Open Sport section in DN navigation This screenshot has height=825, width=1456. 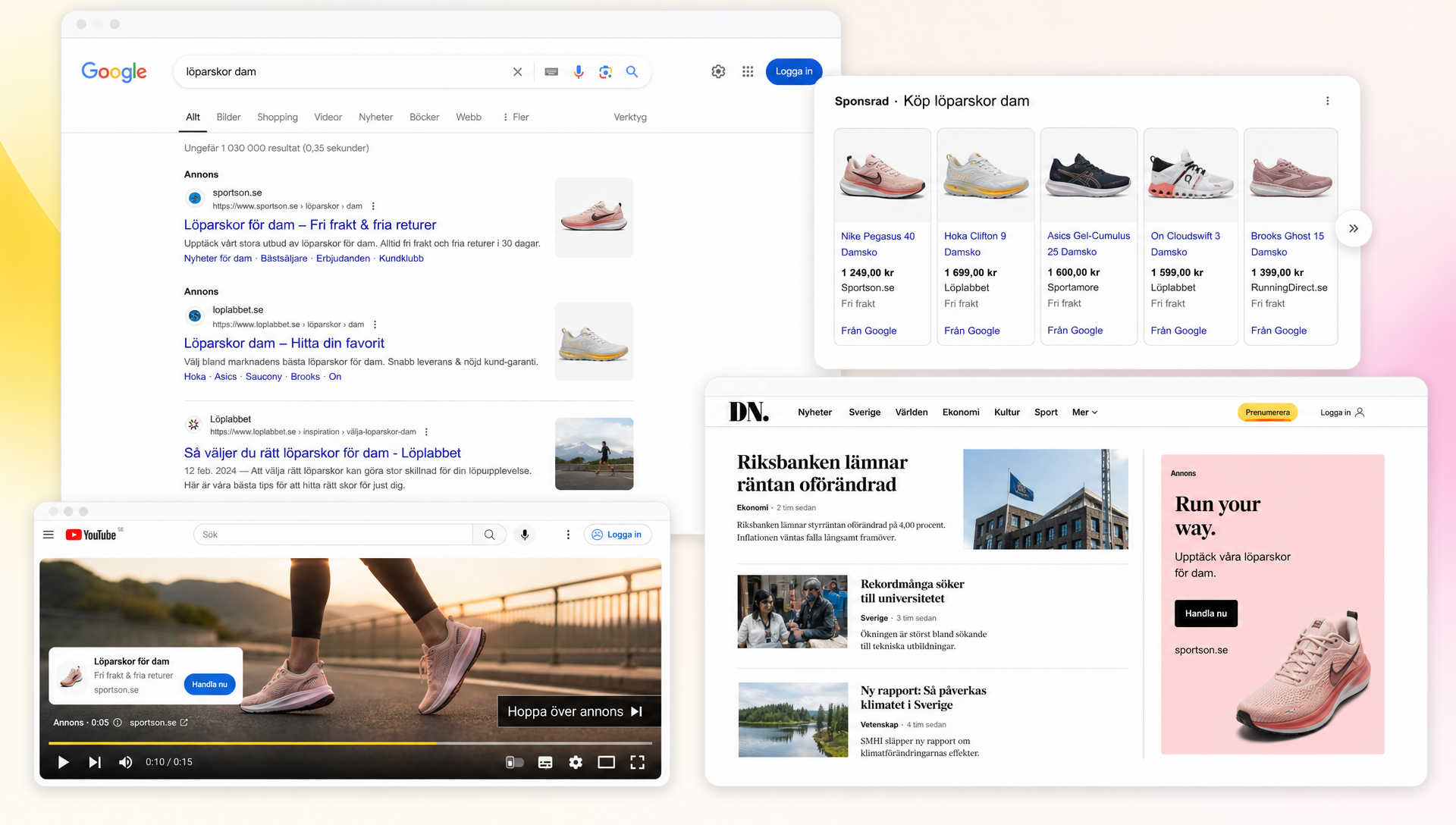click(x=1046, y=412)
